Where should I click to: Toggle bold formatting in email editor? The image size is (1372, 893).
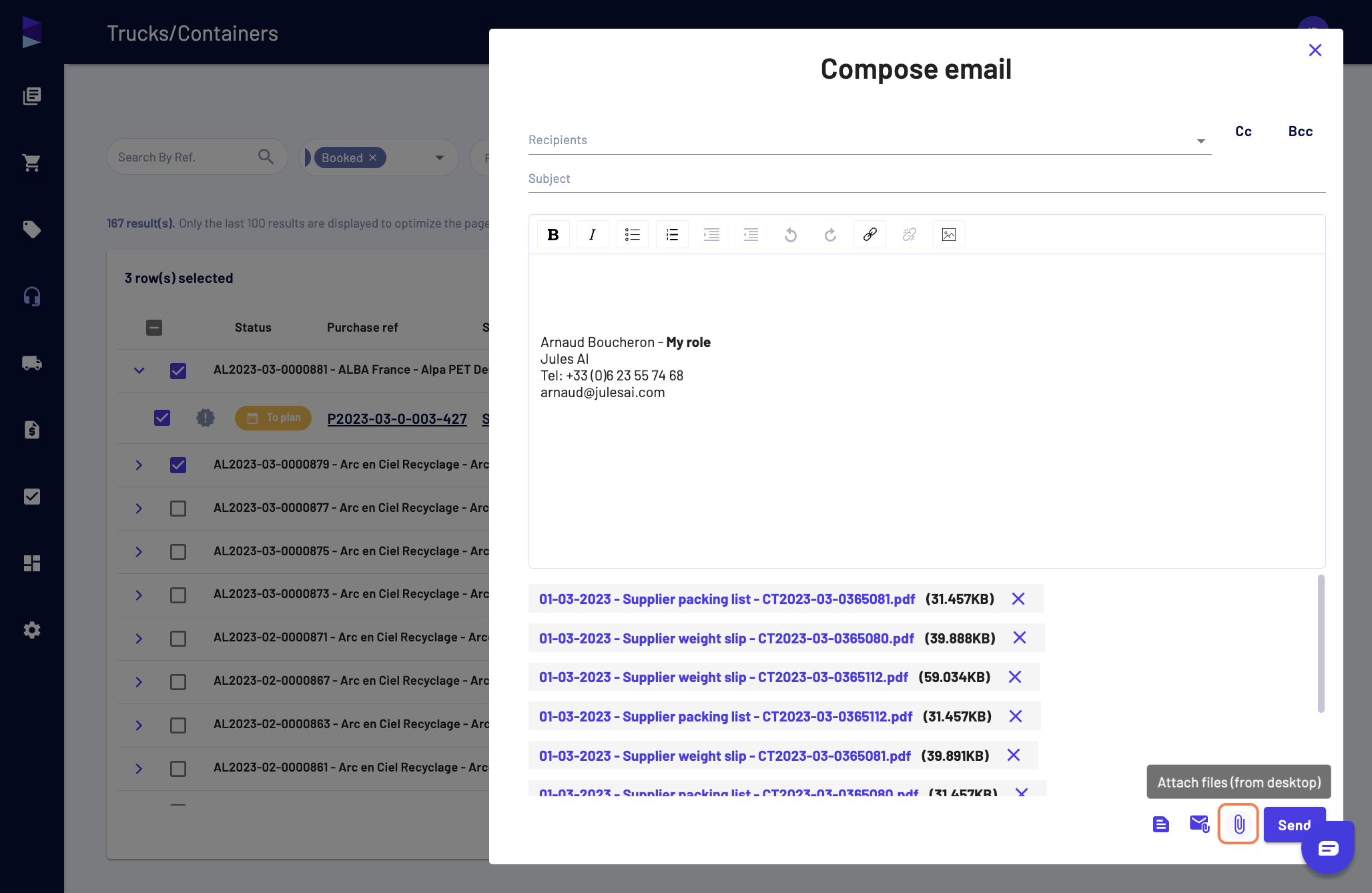[x=553, y=234]
